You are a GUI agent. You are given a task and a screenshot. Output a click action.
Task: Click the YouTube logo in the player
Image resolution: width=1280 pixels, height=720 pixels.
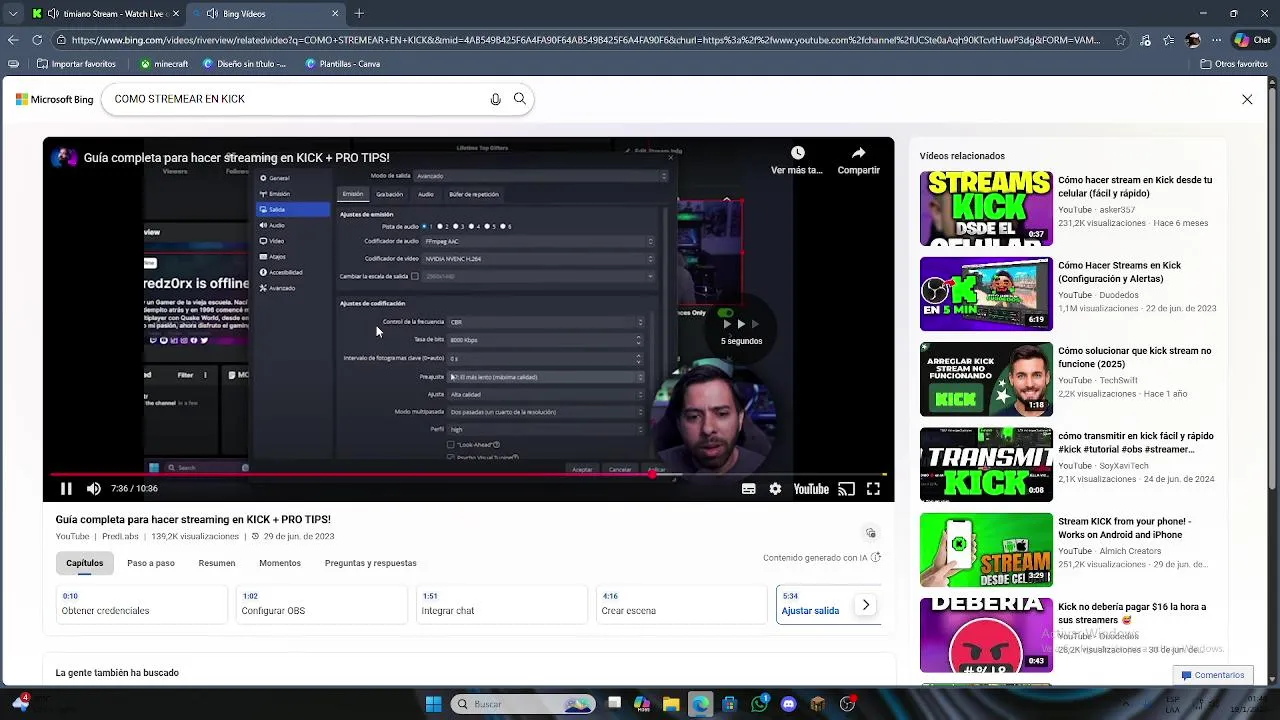[x=811, y=489]
